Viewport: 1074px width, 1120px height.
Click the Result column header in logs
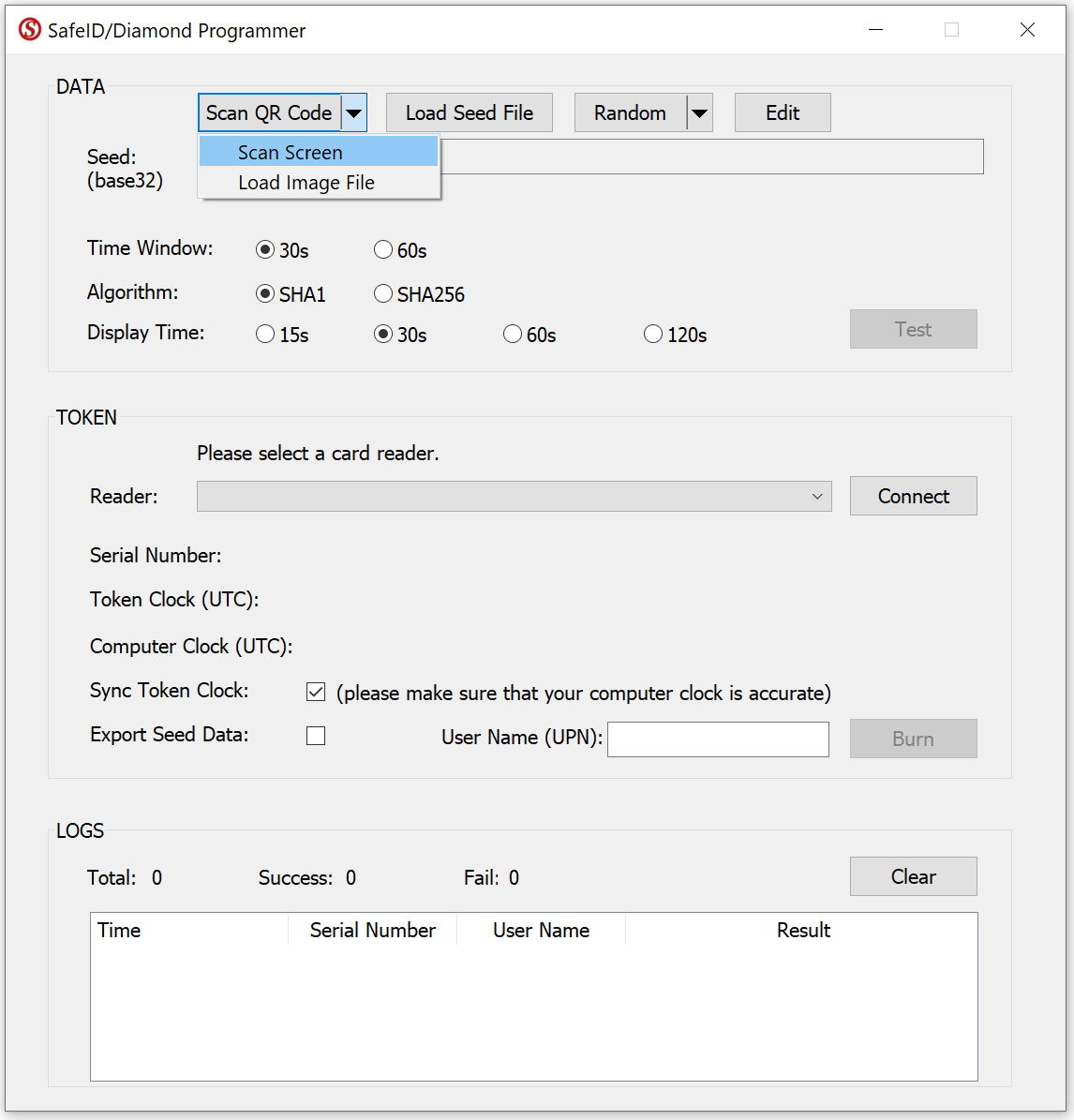click(802, 931)
